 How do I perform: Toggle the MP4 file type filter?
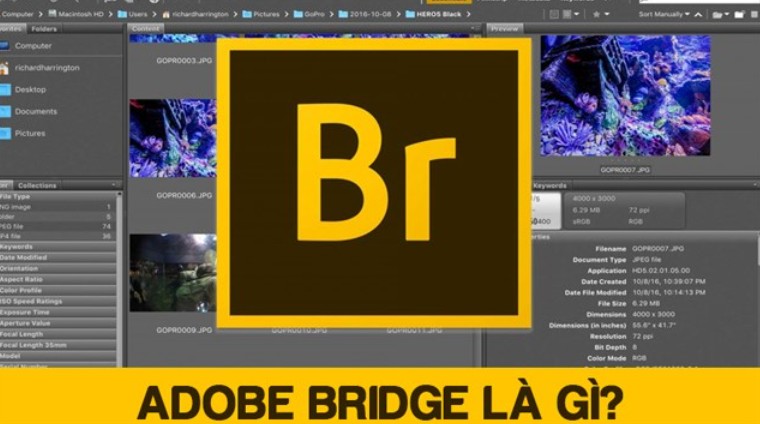(56, 236)
